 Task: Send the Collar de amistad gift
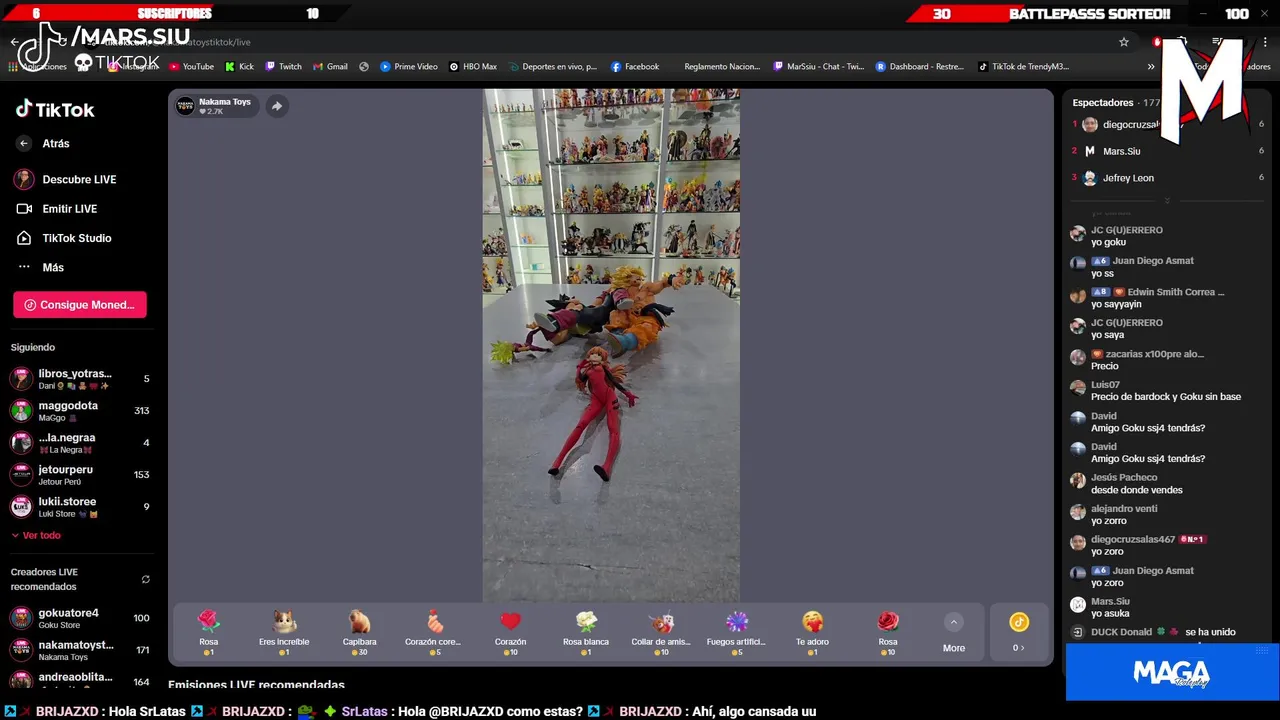coord(661,633)
